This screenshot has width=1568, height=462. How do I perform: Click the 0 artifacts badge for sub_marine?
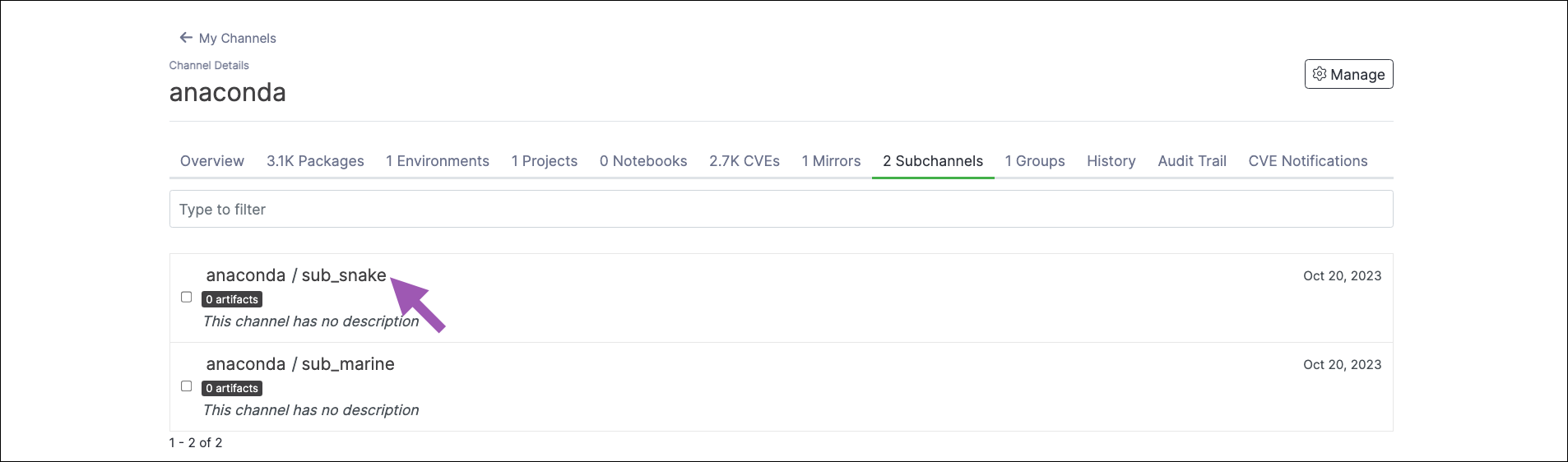pos(232,388)
